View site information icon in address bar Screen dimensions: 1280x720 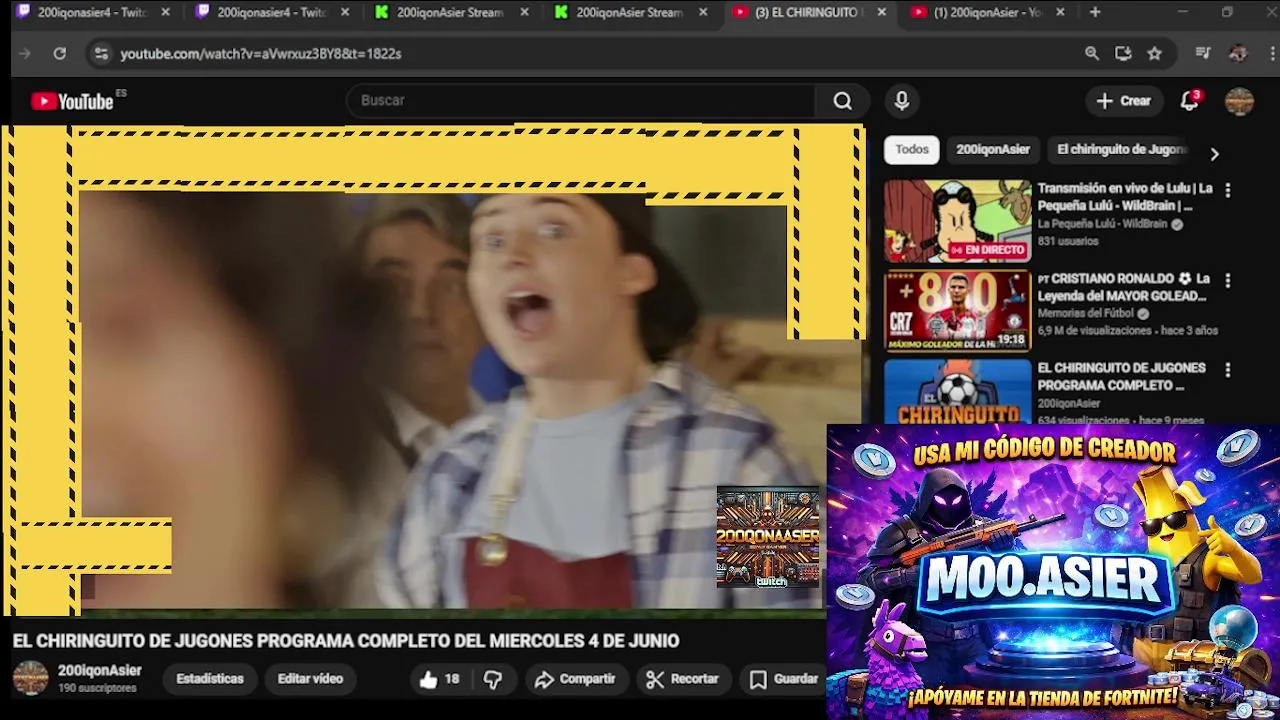pos(101,54)
